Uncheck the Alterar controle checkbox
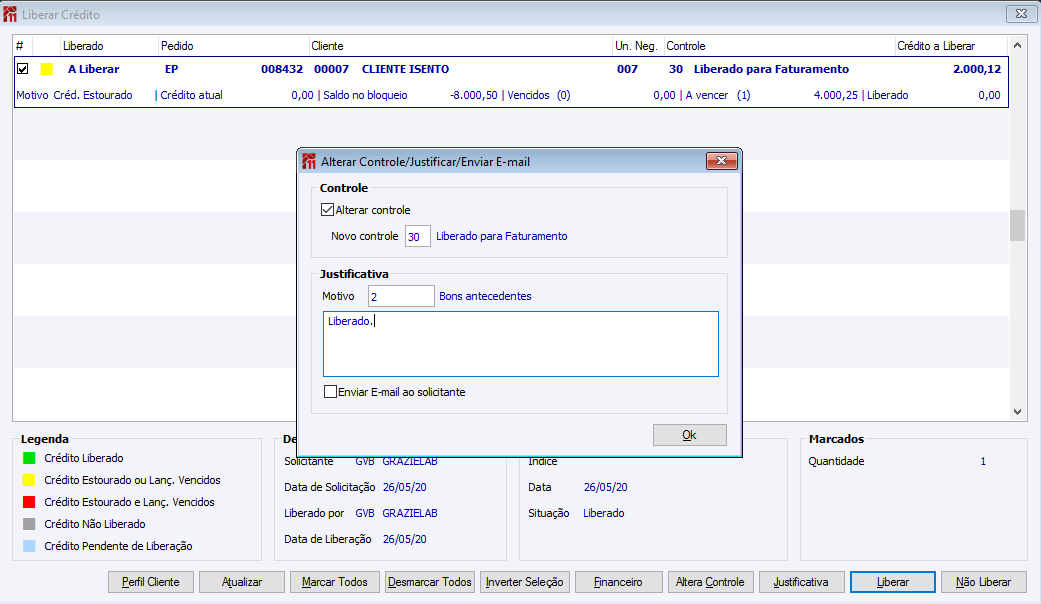 pyautogui.click(x=327, y=210)
